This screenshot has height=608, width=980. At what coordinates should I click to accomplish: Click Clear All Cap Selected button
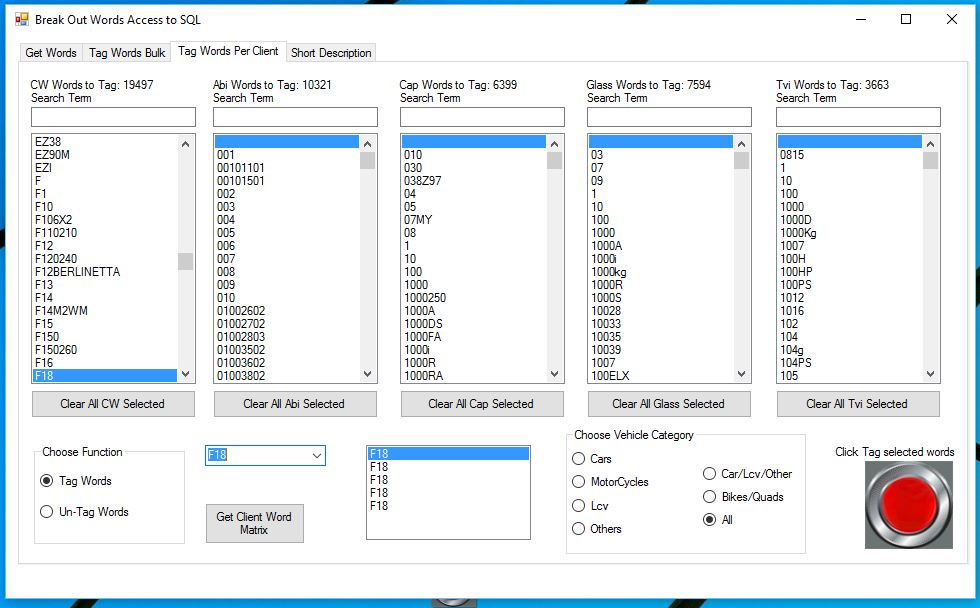pyautogui.click(x=482, y=404)
